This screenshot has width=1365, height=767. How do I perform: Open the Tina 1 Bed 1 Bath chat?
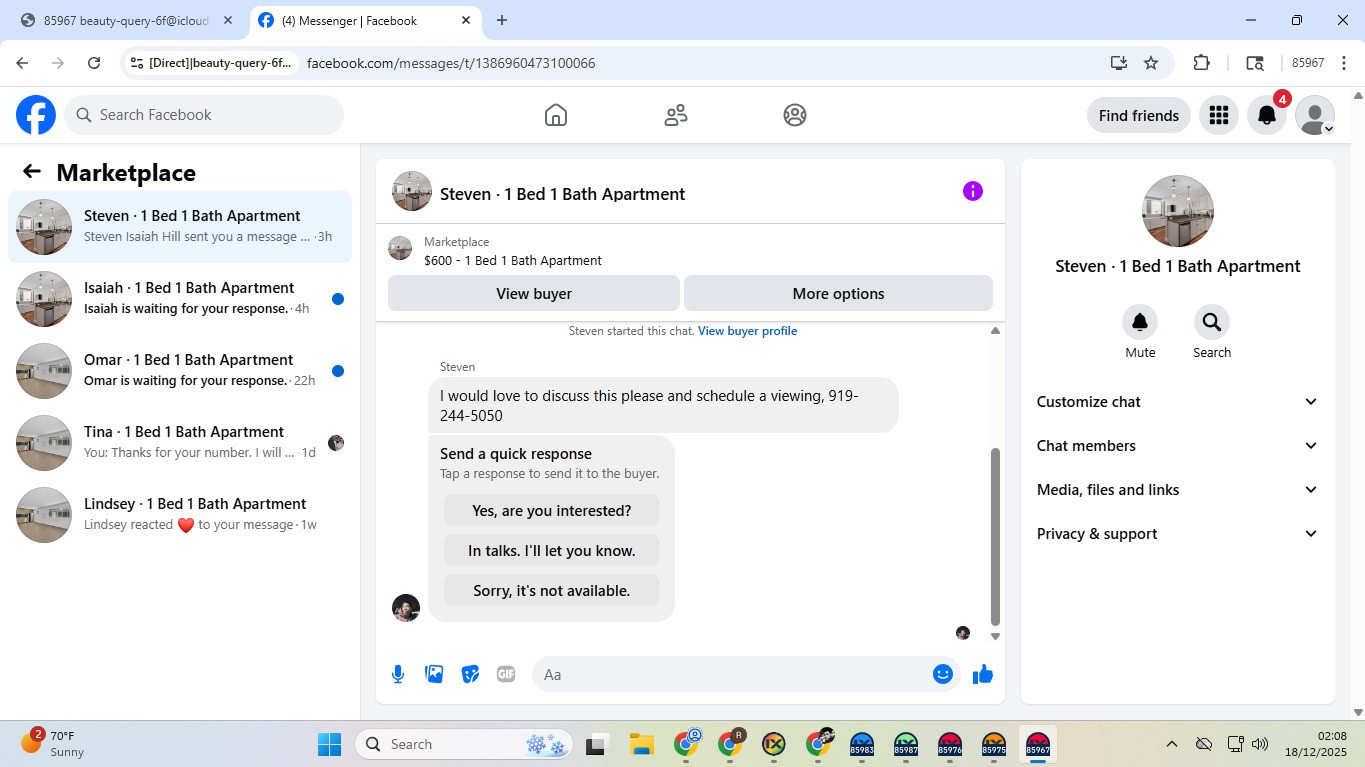pyautogui.click(x=180, y=443)
